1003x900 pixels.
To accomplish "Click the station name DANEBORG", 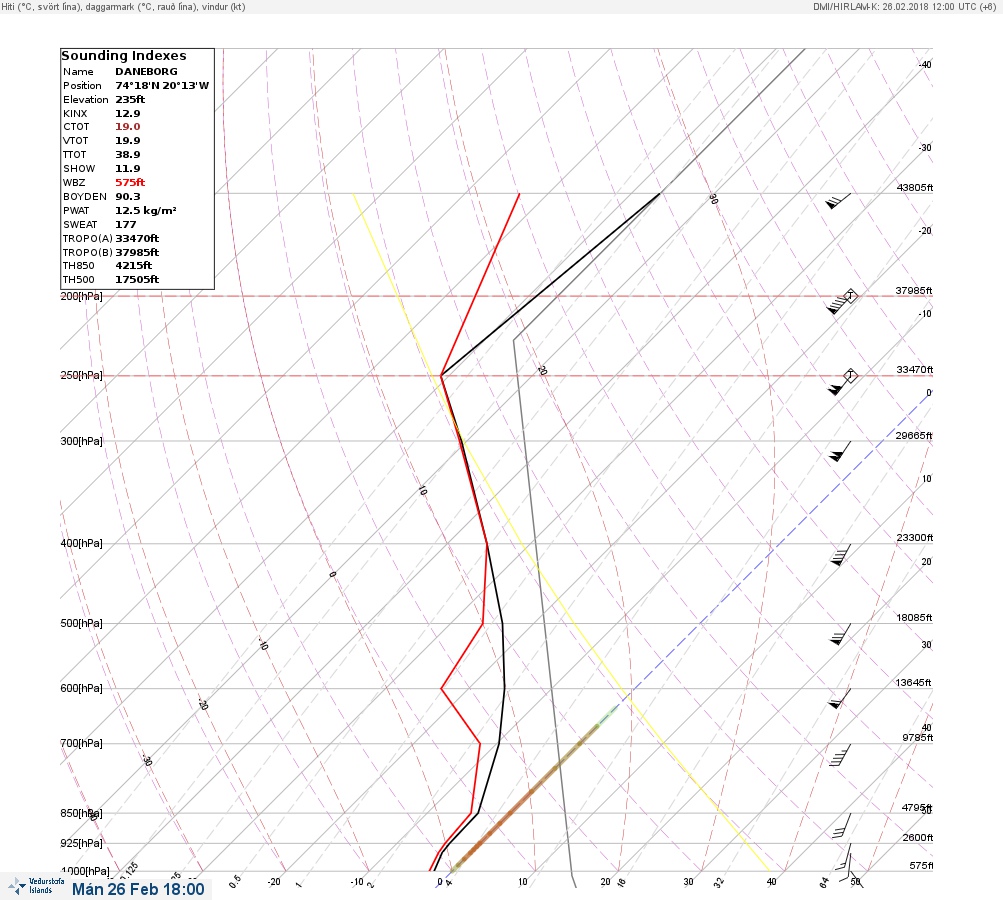I will point(146,72).
